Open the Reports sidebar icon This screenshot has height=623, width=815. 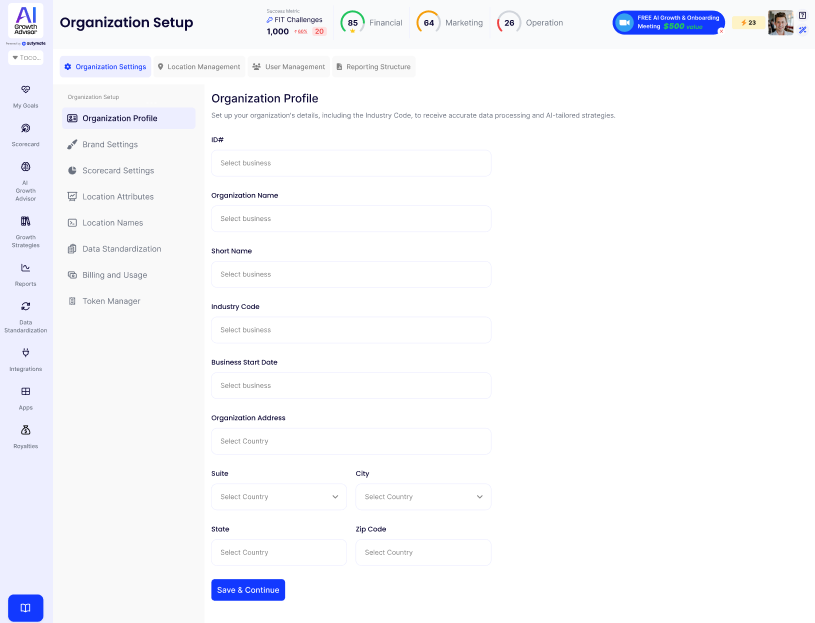pyautogui.click(x=25, y=268)
